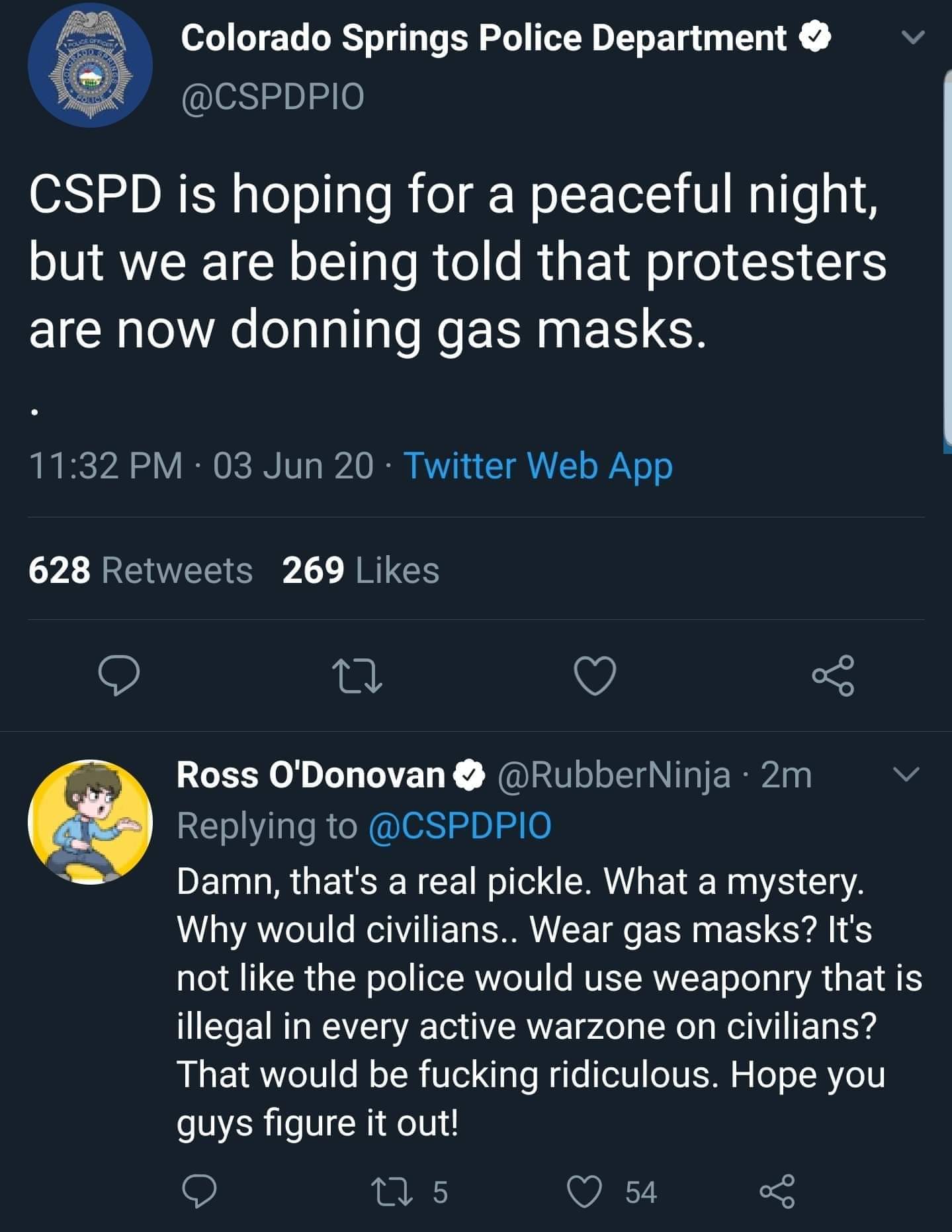Open Colorado Springs Police Department display name

coord(483,38)
